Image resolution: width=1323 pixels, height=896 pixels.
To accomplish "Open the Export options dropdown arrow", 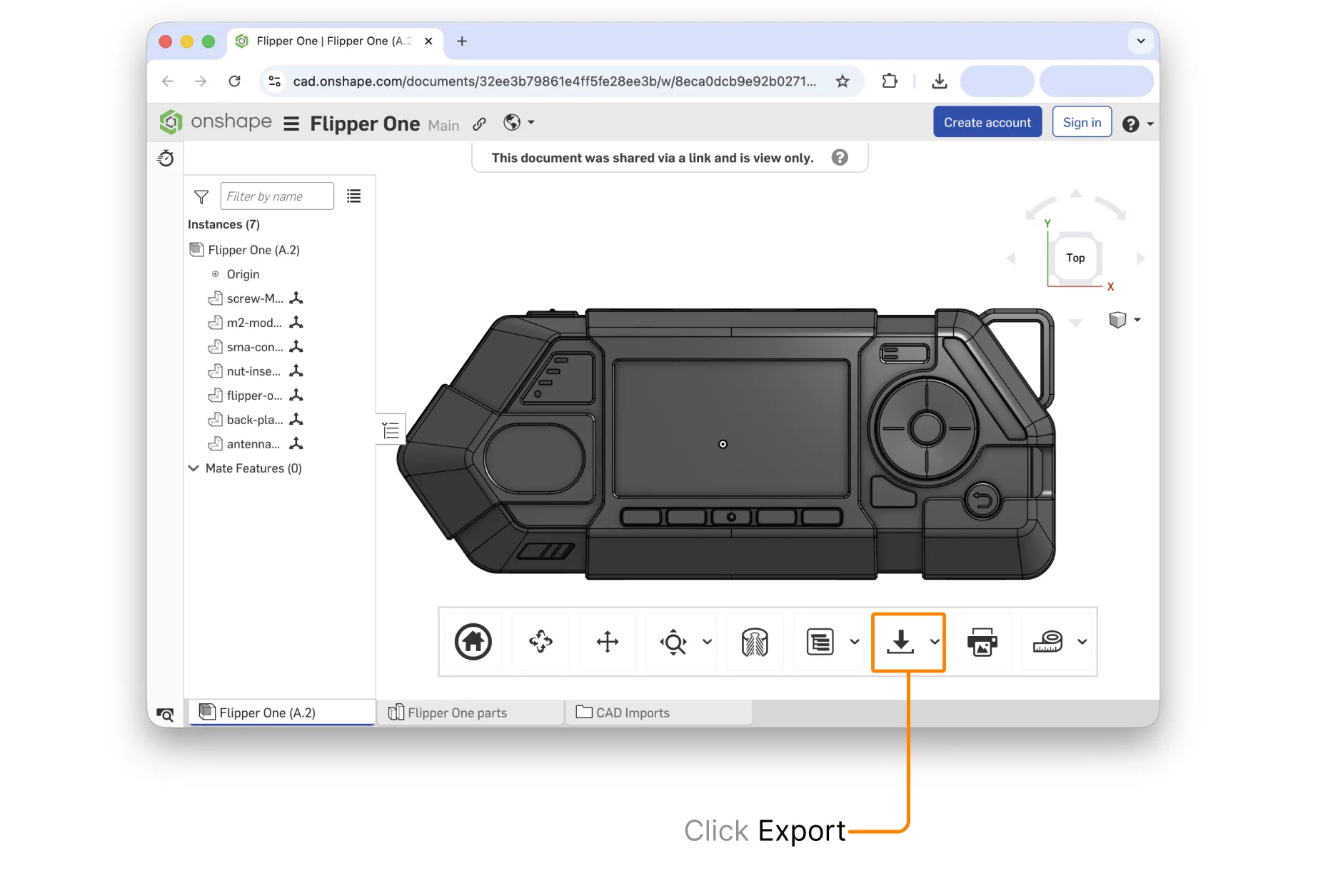I will [934, 641].
